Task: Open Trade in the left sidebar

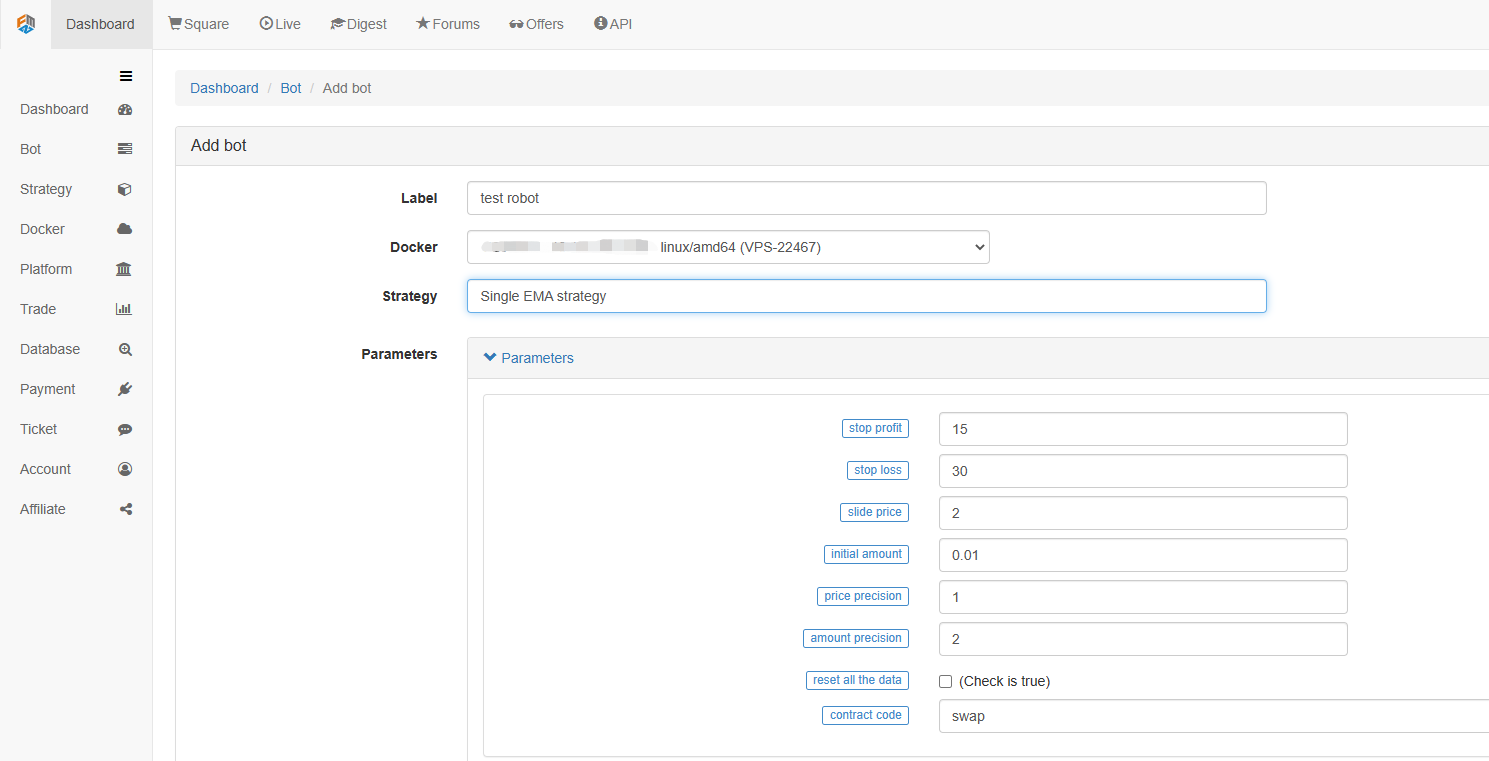Action: (38, 309)
